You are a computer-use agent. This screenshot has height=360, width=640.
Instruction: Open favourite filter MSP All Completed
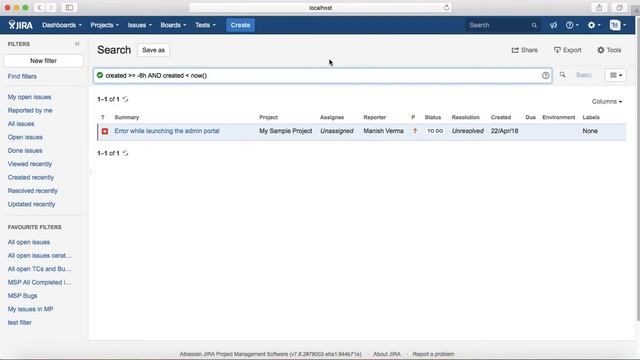(x=39, y=282)
